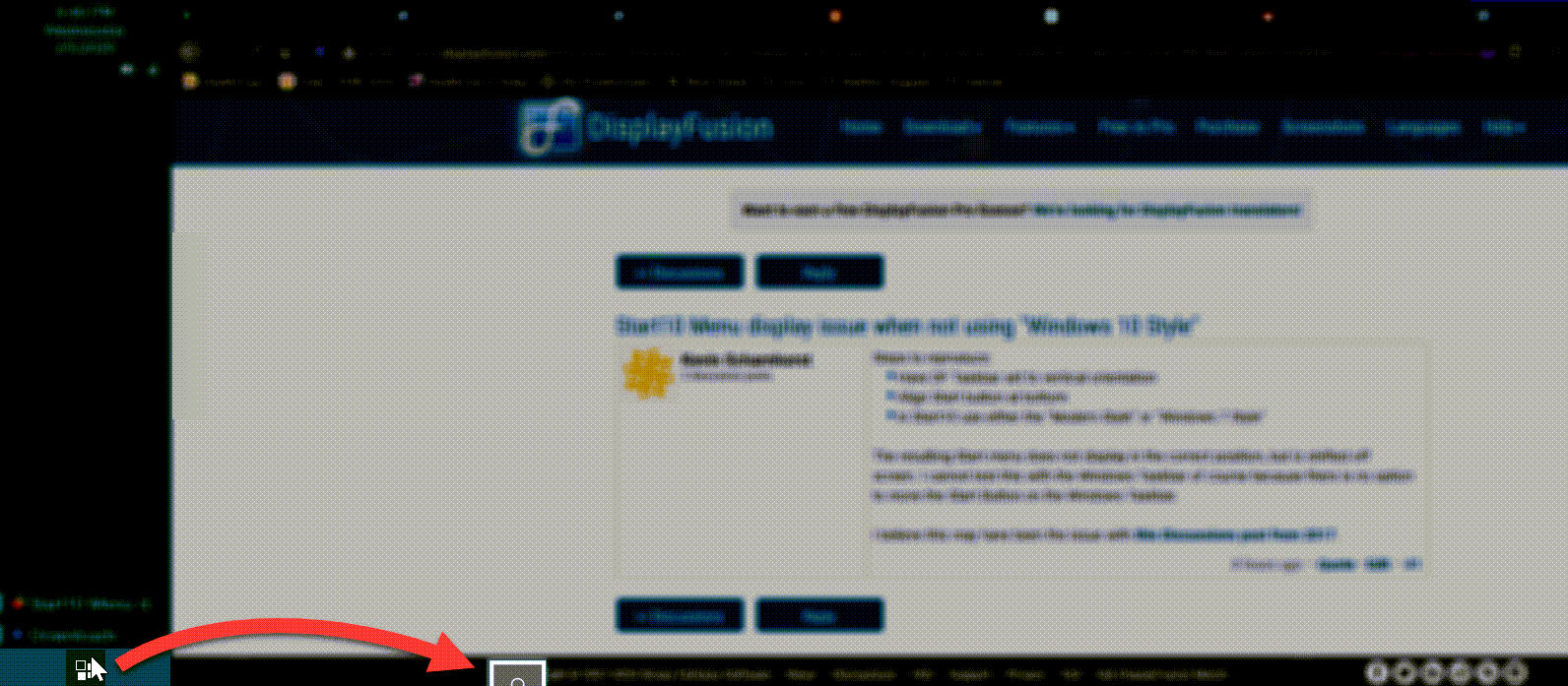
Task: Switch to the browser tab with red favicon
Action: pos(1268,16)
